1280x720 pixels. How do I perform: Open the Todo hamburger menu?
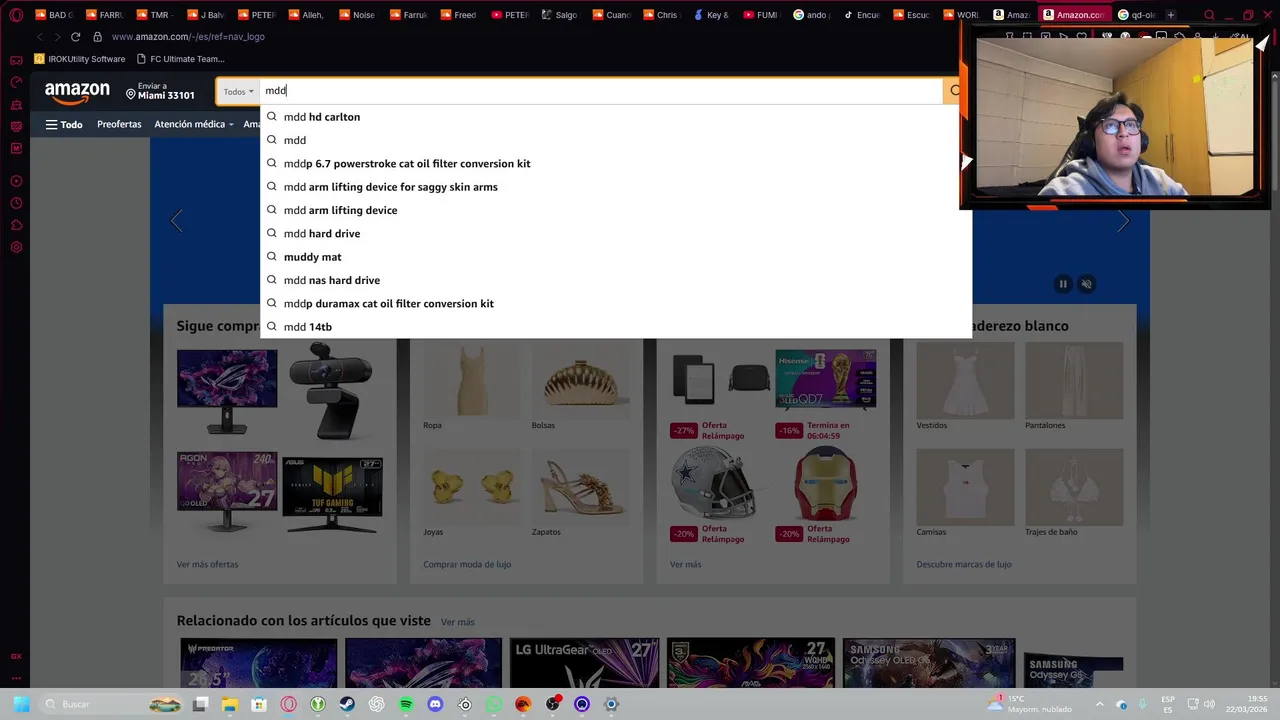click(64, 125)
